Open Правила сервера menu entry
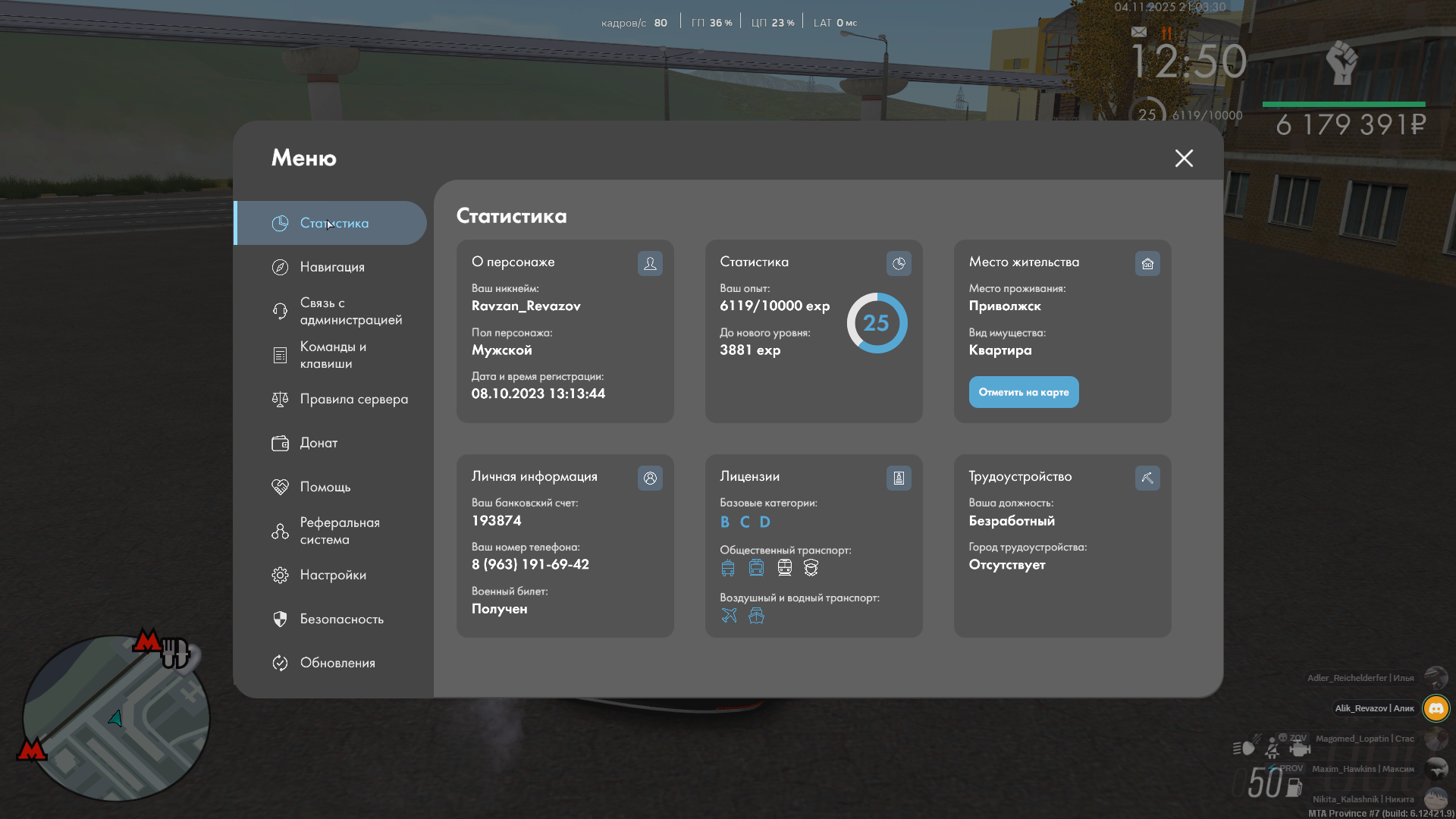 click(353, 399)
